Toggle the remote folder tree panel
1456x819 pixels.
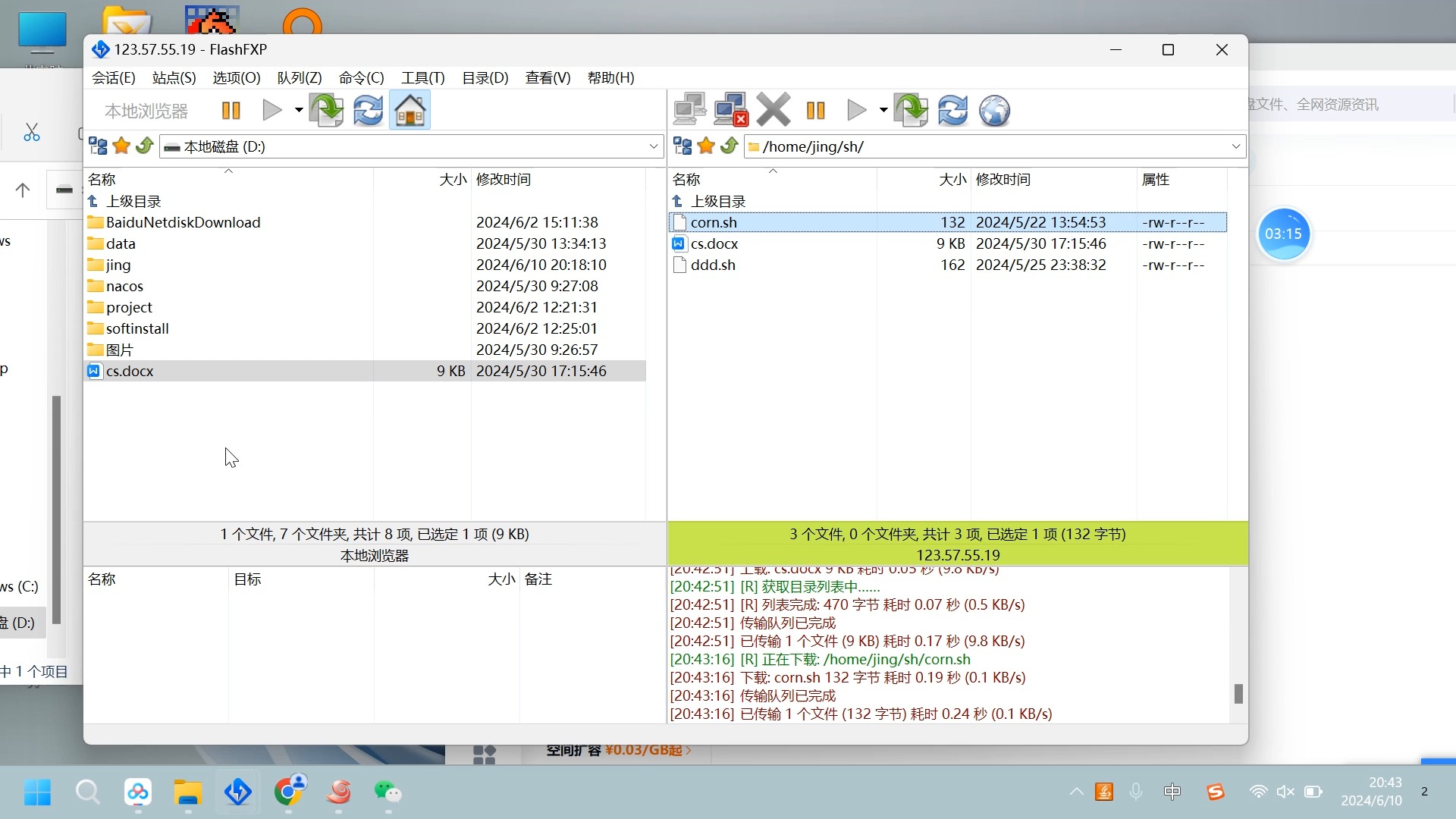[x=682, y=145]
